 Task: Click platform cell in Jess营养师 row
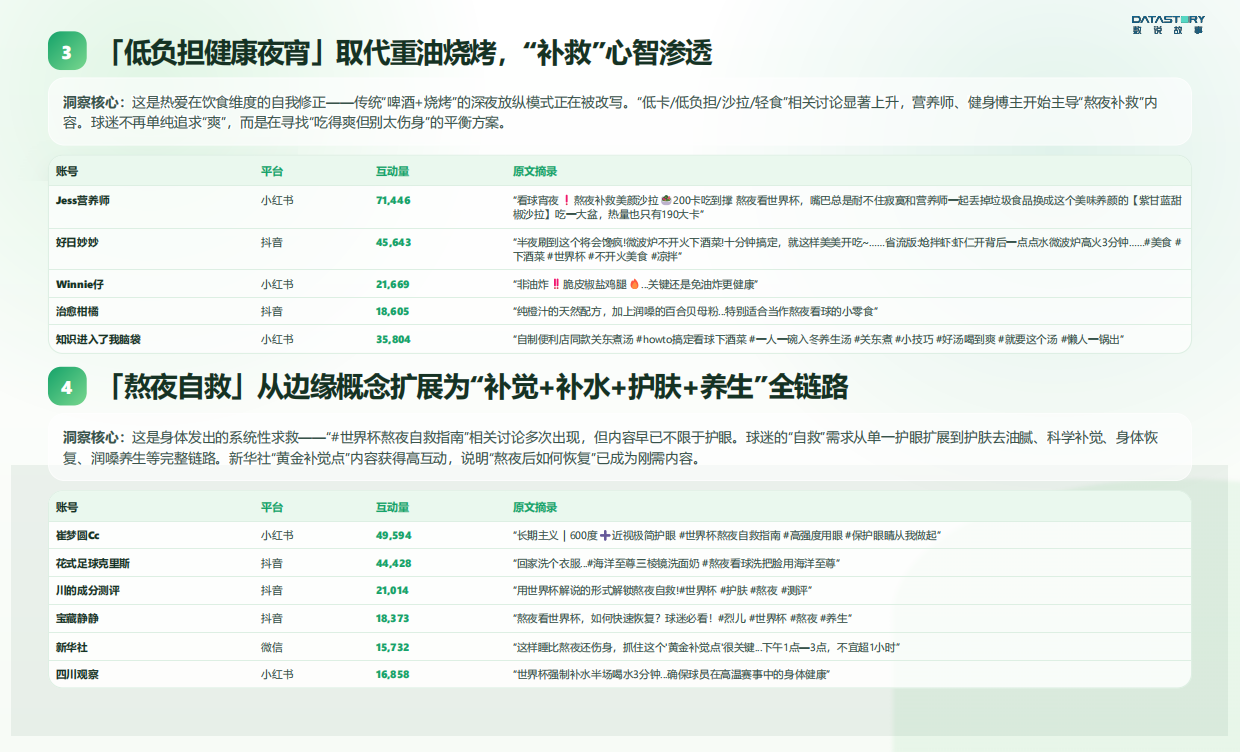tap(277, 201)
